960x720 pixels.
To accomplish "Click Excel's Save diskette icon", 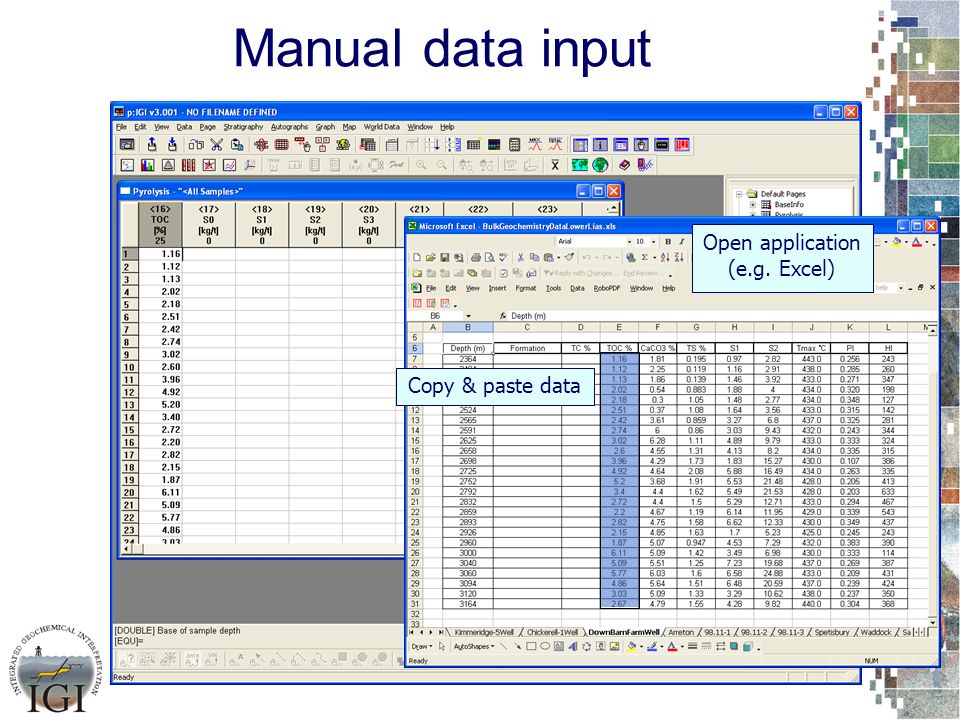I will point(444,258).
